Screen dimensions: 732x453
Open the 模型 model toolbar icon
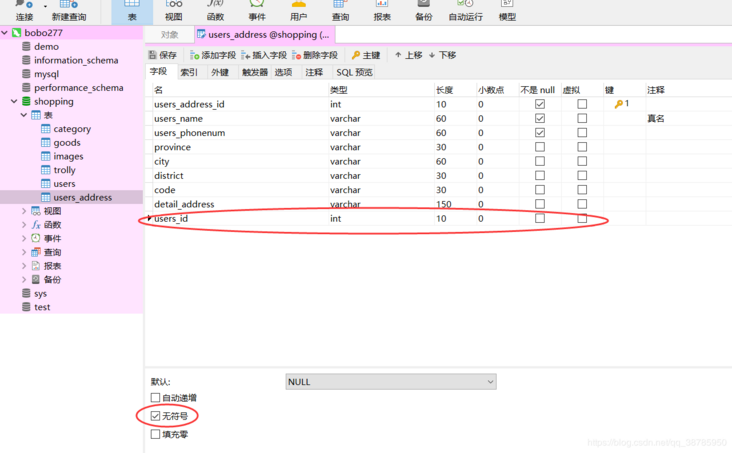(507, 11)
